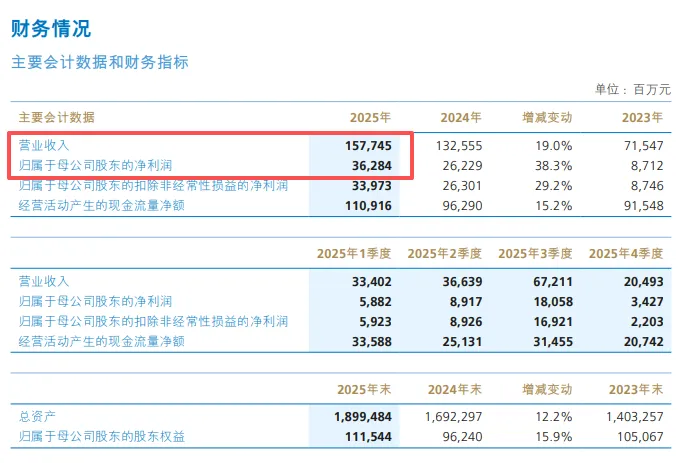
Task: Select Q2 net profit 8,917
Action: (466, 301)
